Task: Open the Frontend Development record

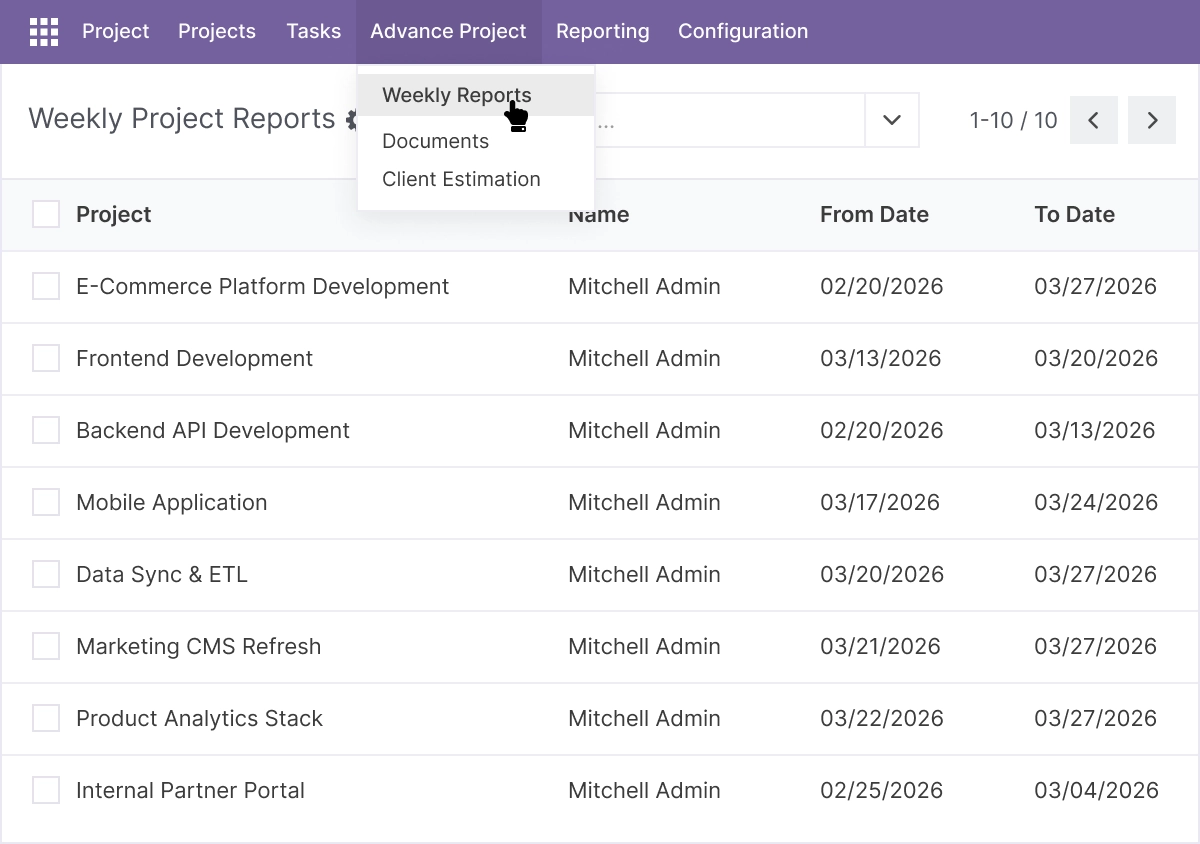Action: coord(194,358)
